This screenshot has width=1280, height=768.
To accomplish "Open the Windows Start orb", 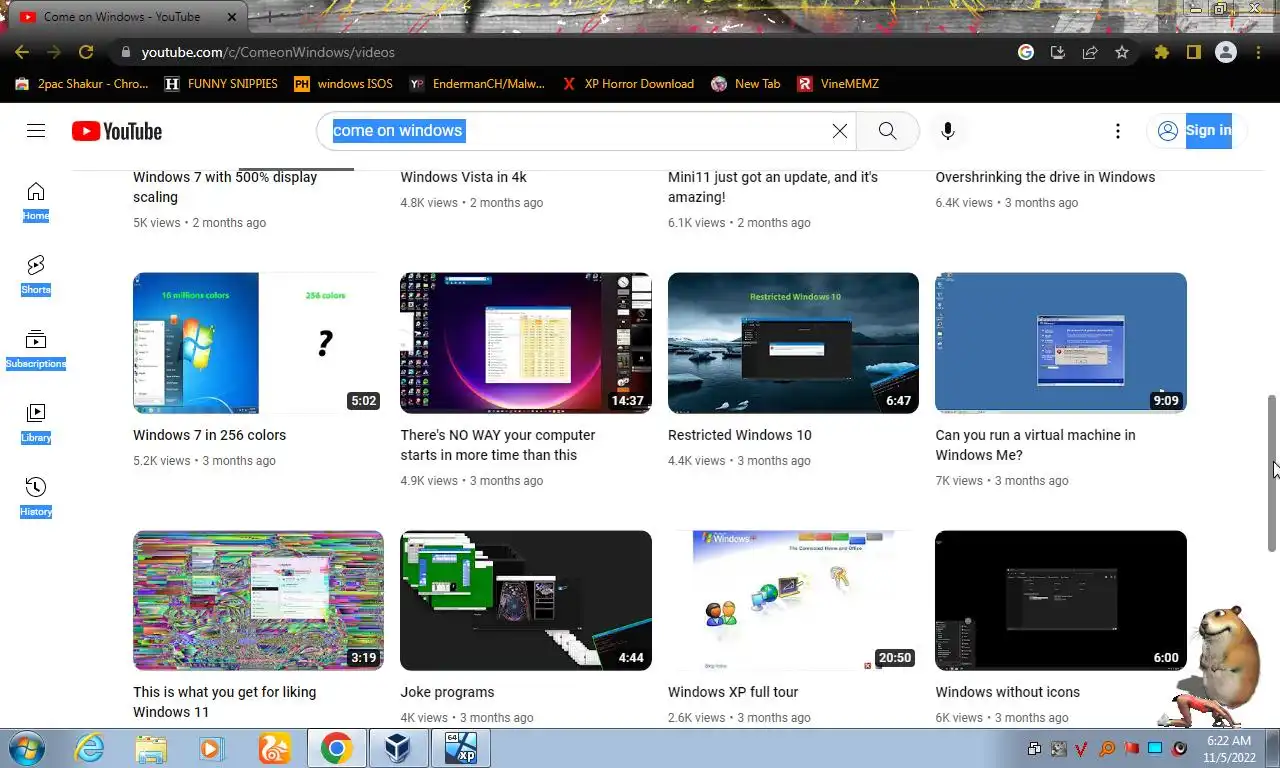I will (x=26, y=748).
